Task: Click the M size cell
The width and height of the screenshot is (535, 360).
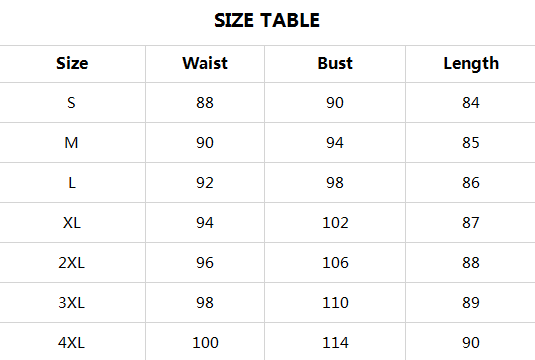Action: [x=71, y=143]
